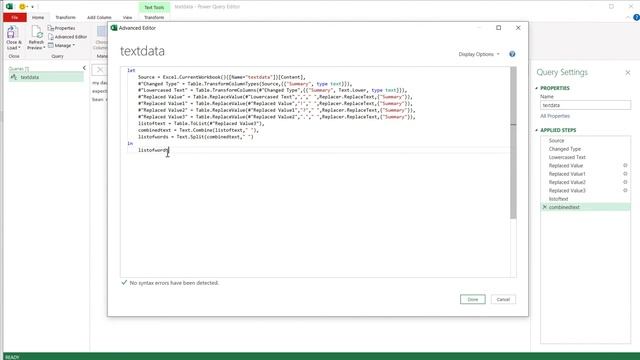Open the Text Tools Transform tab
This screenshot has width=640, height=360.
click(154, 17)
